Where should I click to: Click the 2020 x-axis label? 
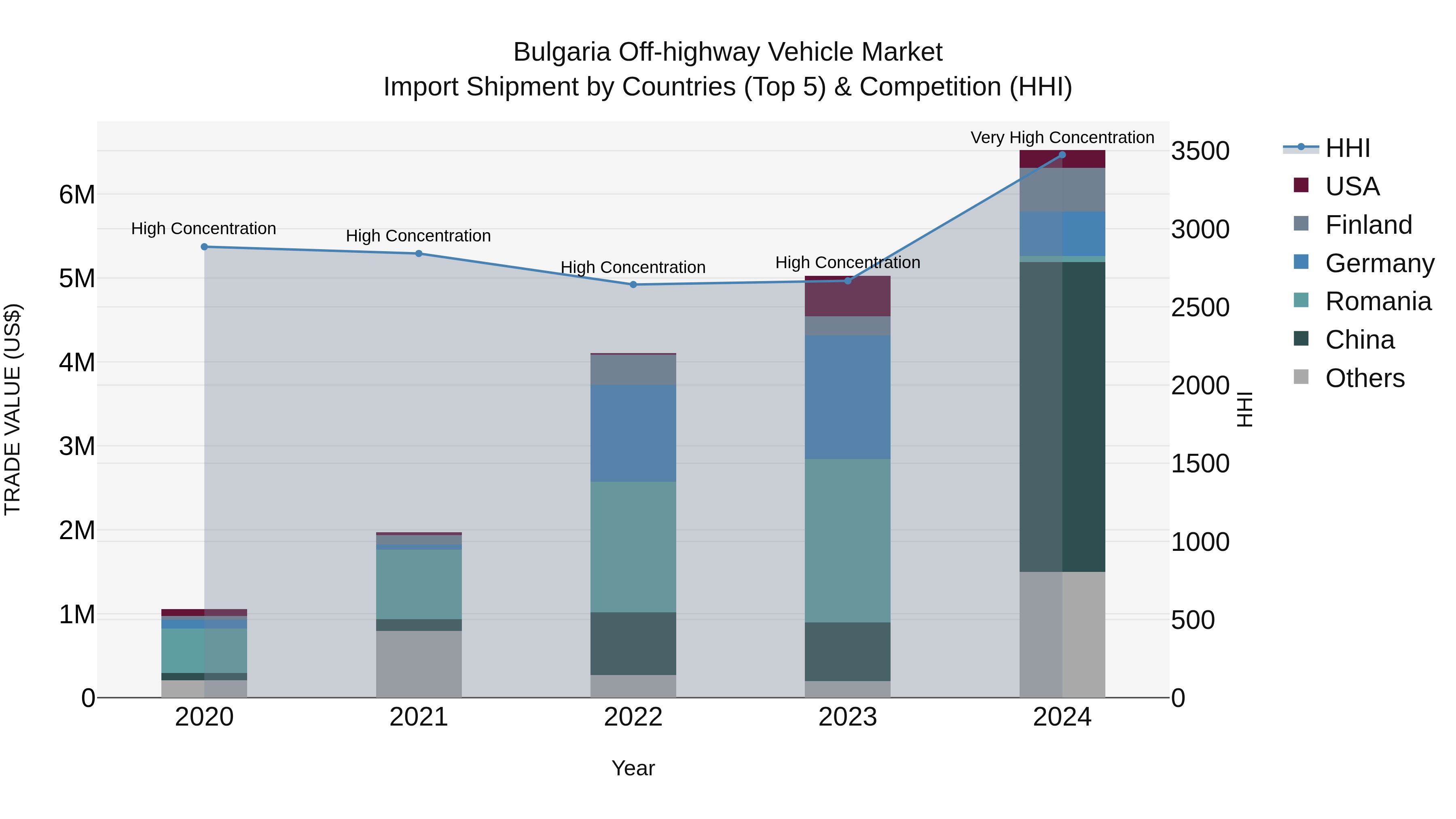(205, 717)
